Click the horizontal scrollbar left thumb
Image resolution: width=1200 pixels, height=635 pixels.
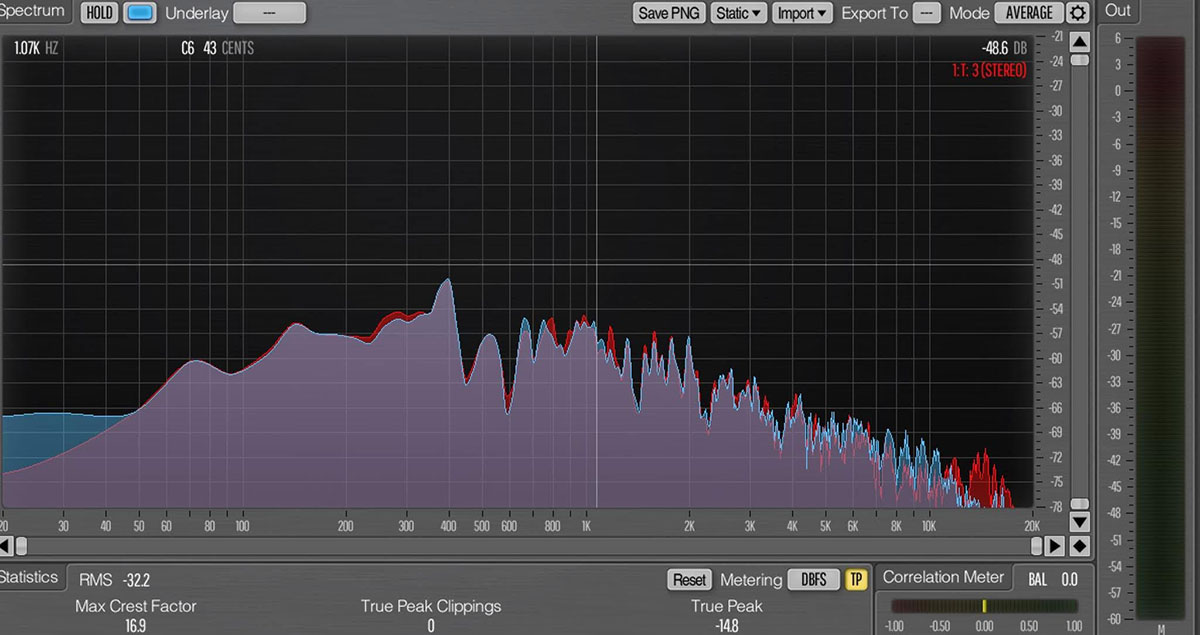pyautogui.click(x=21, y=546)
